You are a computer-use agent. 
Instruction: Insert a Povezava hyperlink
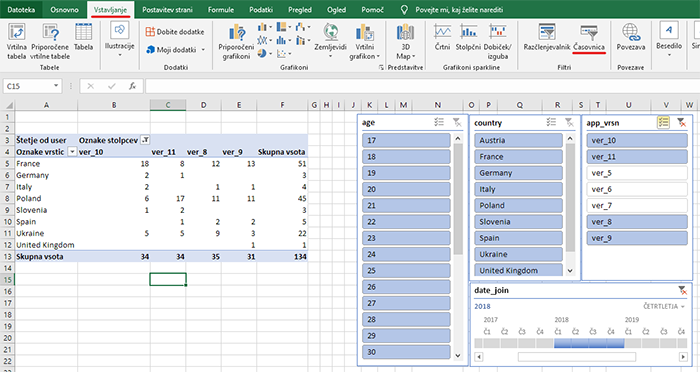pos(631,37)
